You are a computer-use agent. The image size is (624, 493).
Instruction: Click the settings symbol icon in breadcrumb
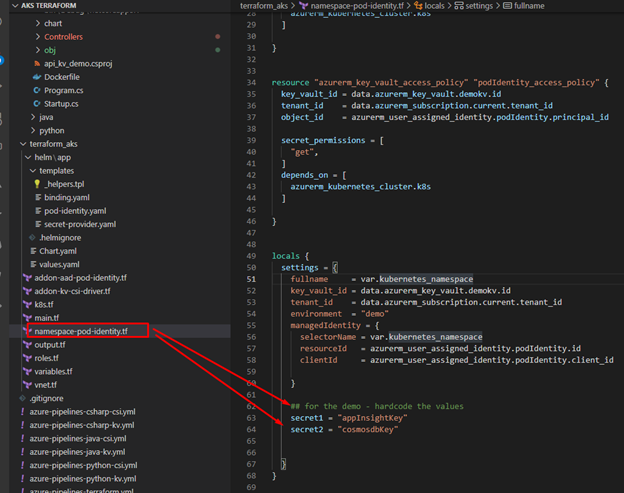point(459,6)
